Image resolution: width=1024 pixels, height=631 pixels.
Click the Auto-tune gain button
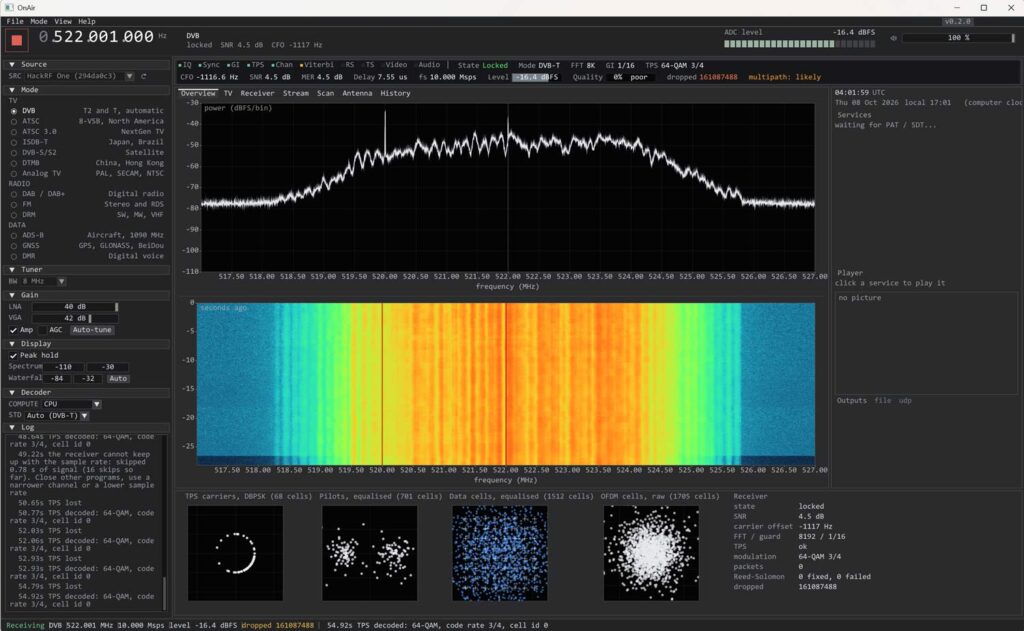(92, 330)
